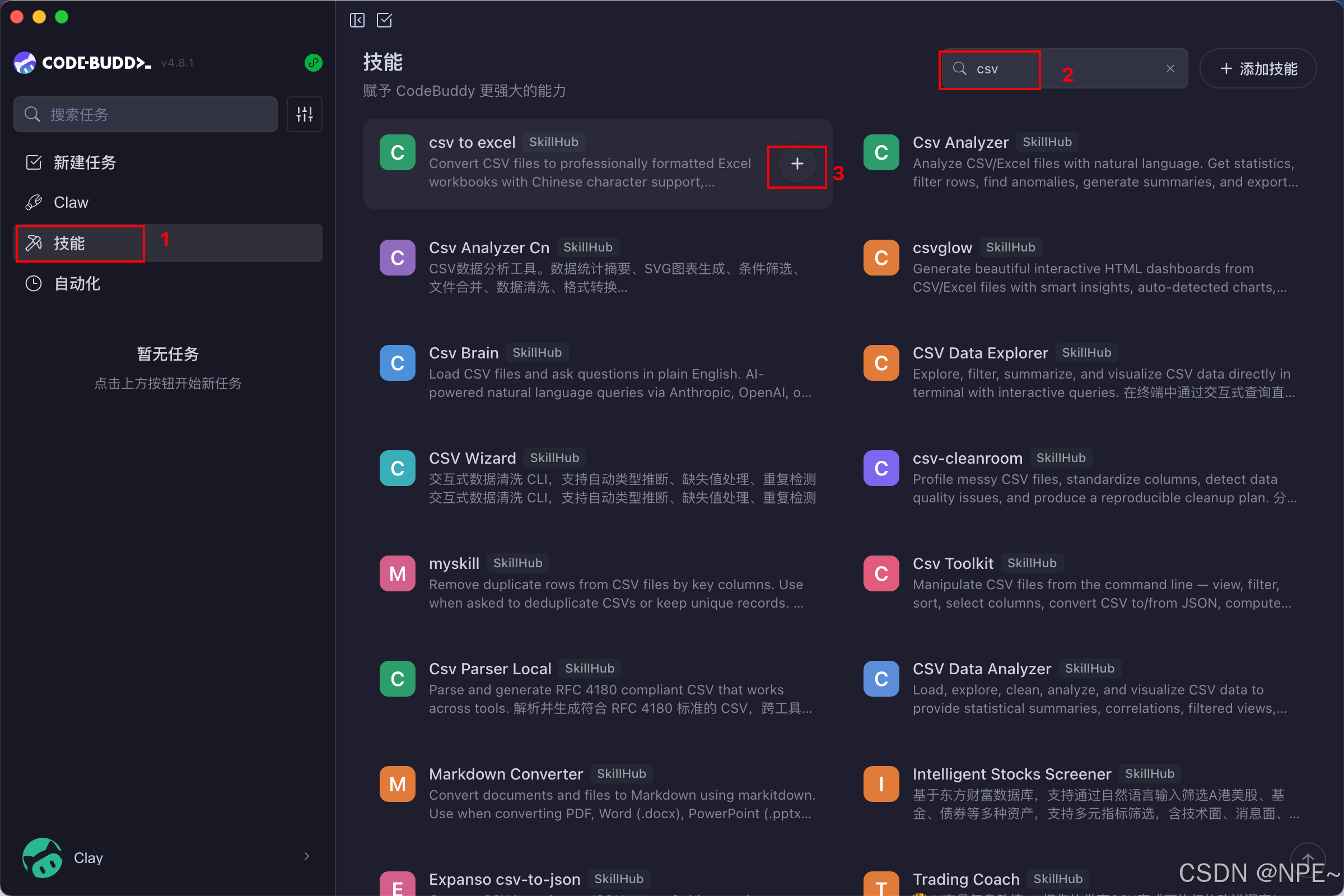Collapse the sidebar using the panel icon
This screenshot has width=1344, height=896.
click(357, 20)
